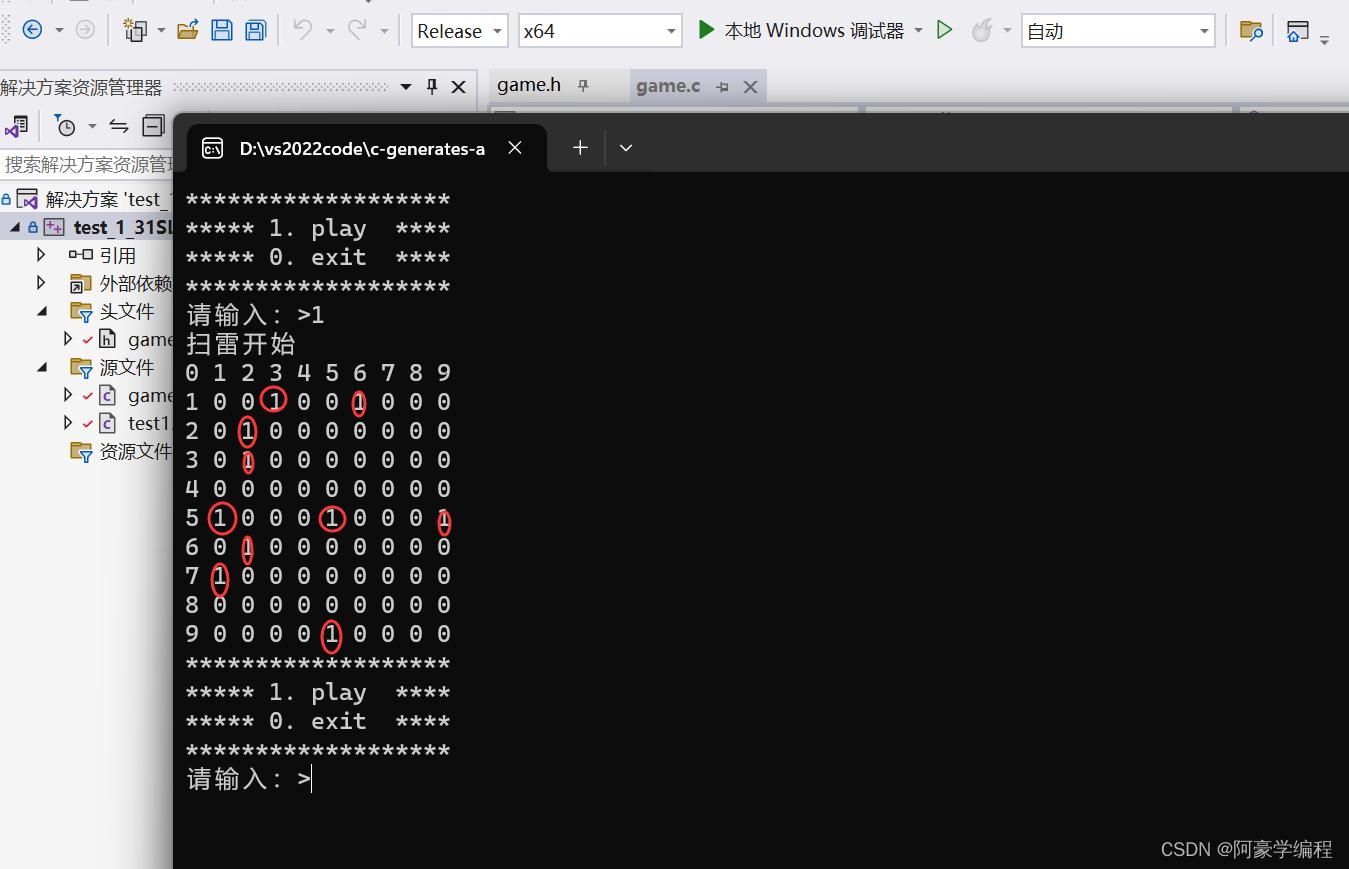
Task: Select the 头文件 folder in tree
Action: point(126,311)
